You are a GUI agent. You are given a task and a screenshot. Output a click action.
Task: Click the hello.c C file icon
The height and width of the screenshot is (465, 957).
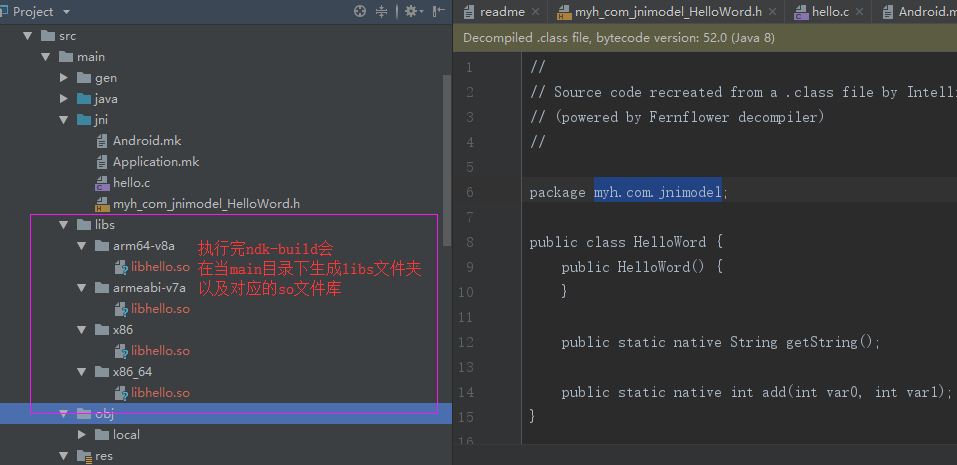(102, 182)
